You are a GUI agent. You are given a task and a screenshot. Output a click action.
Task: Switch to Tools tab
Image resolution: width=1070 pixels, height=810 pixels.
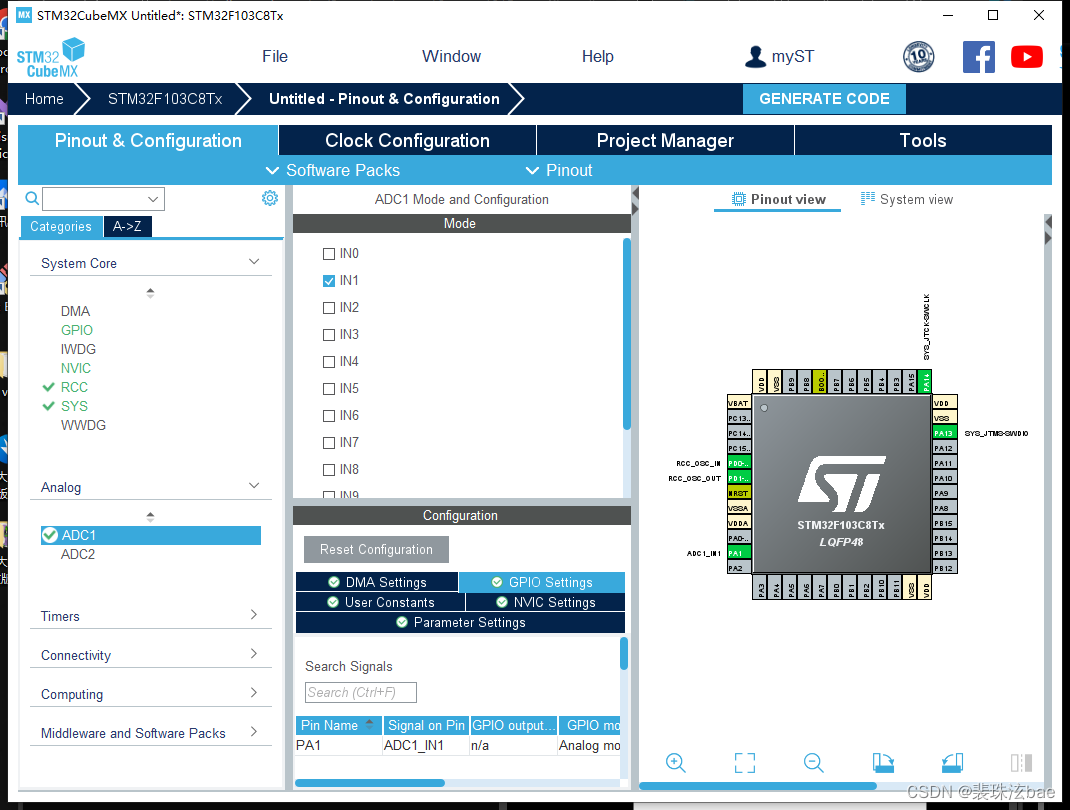click(x=923, y=141)
